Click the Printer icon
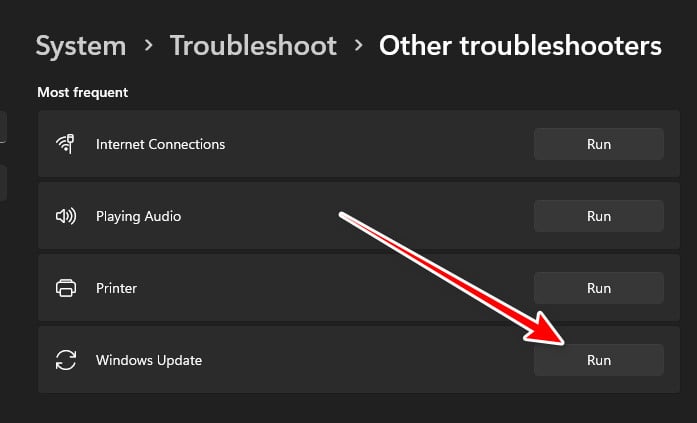Screen dimensions: 697x423 [x=66, y=288]
